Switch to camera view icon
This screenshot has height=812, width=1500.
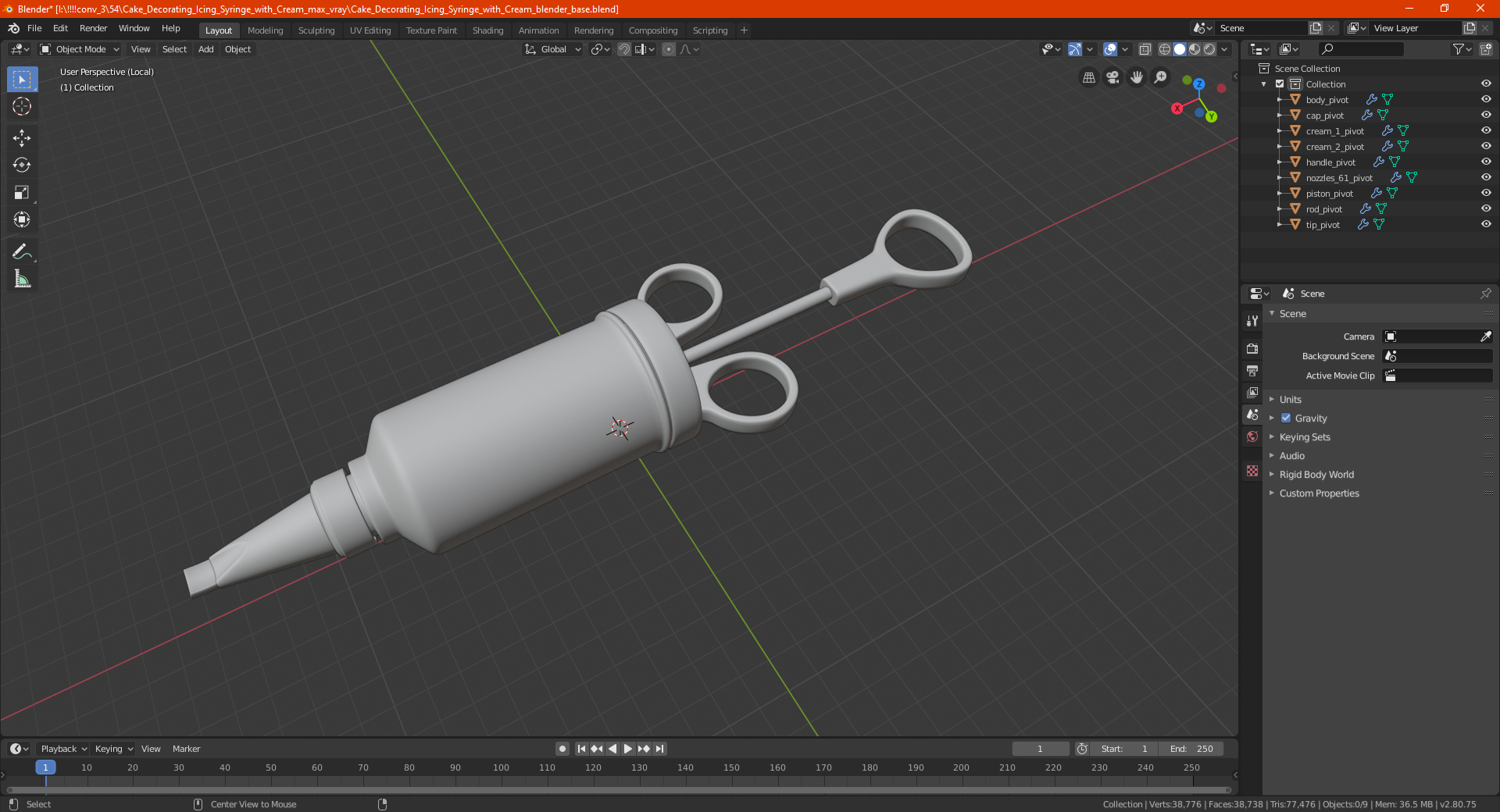coord(1113,77)
